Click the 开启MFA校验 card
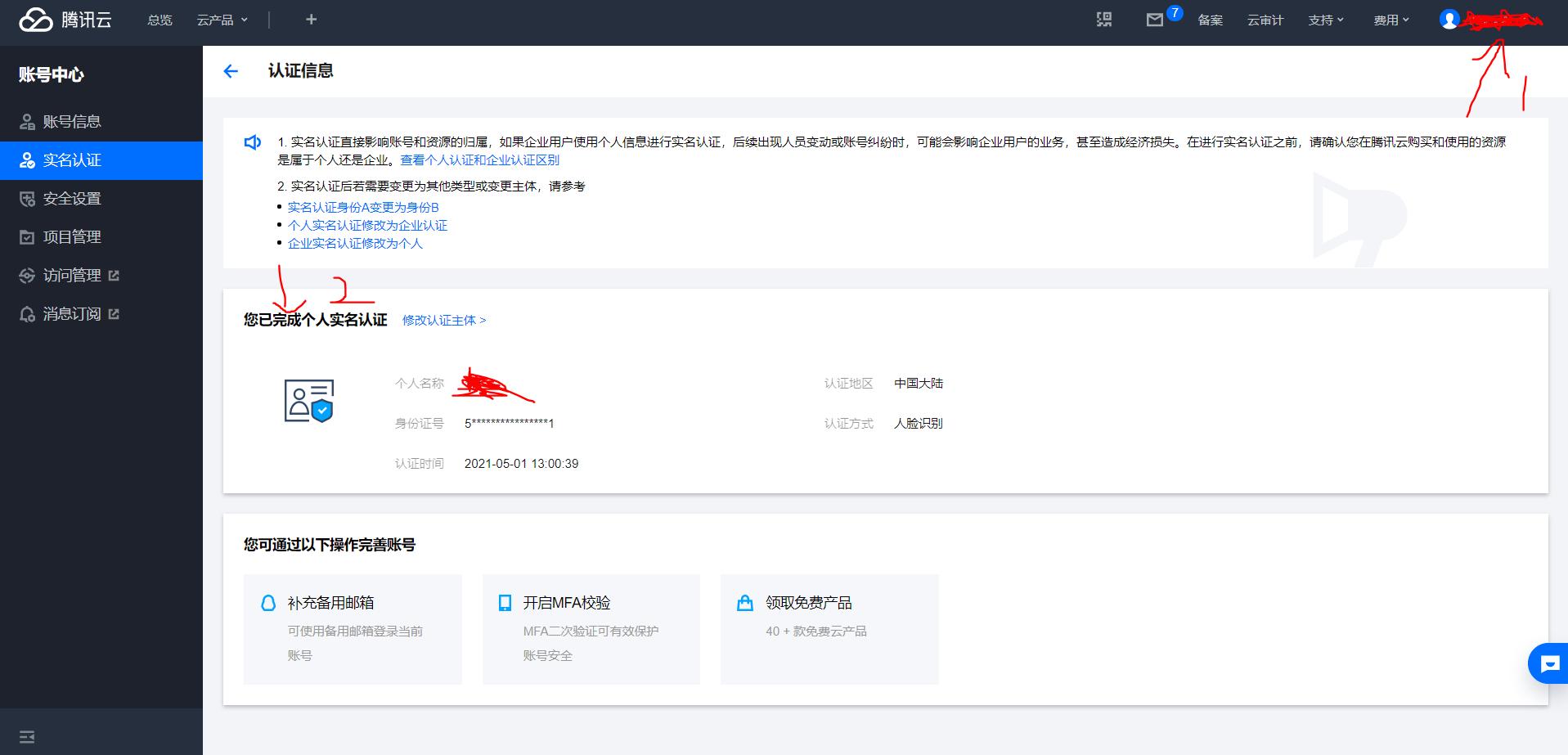Screen dimensions: 1568x755 tap(591, 628)
